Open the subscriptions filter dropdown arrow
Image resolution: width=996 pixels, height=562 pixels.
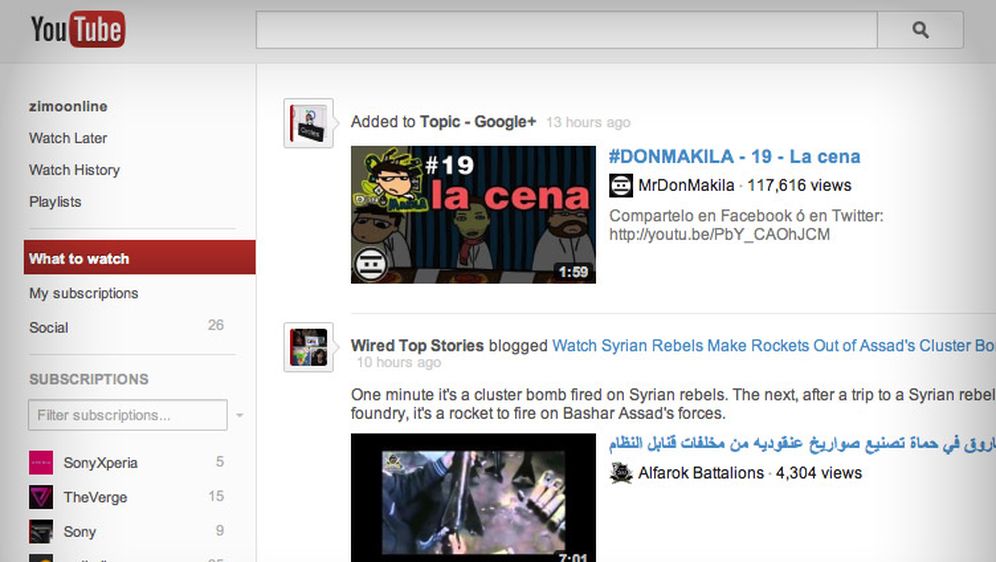(x=239, y=415)
